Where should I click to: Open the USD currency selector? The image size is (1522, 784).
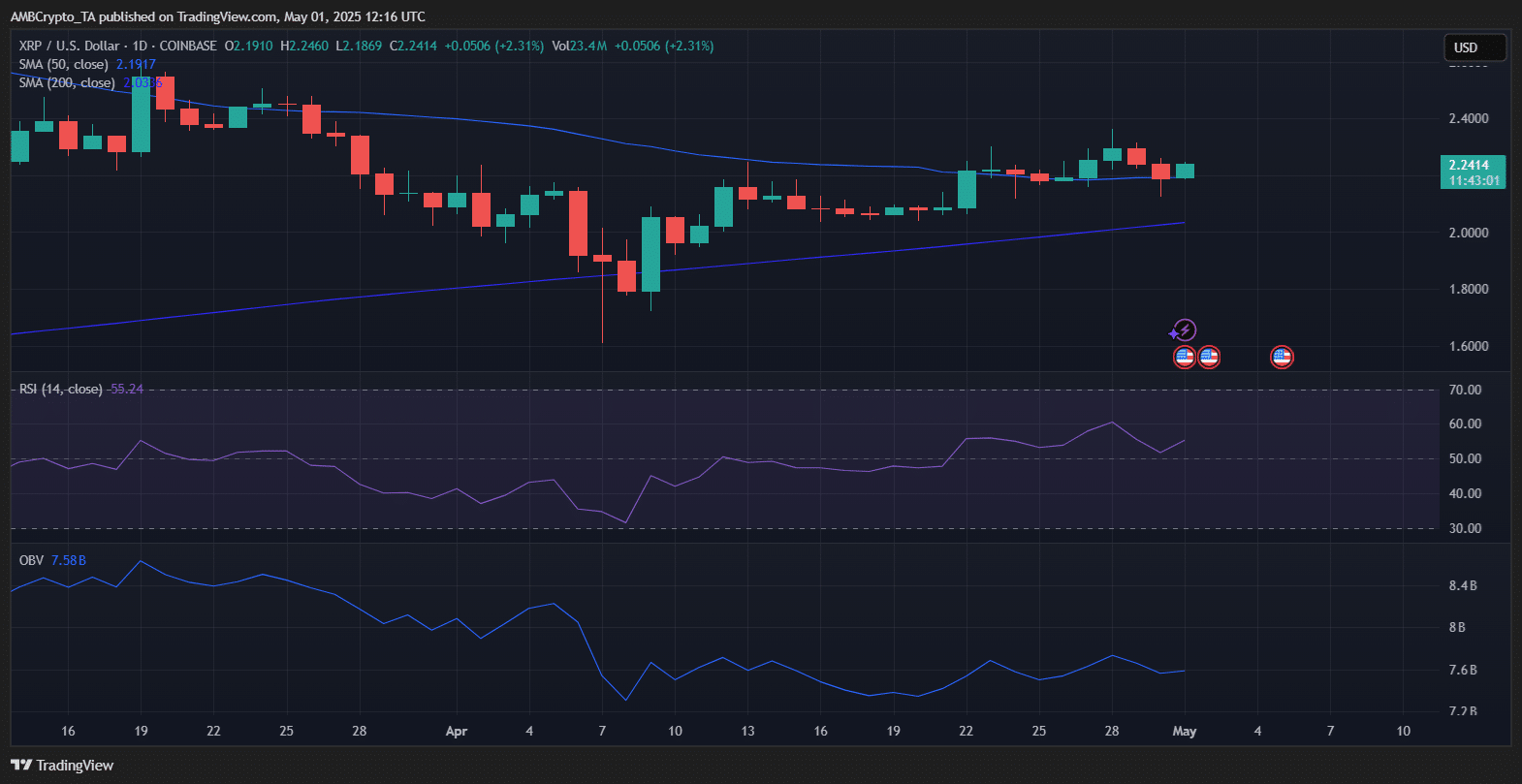pyautogui.click(x=1474, y=47)
